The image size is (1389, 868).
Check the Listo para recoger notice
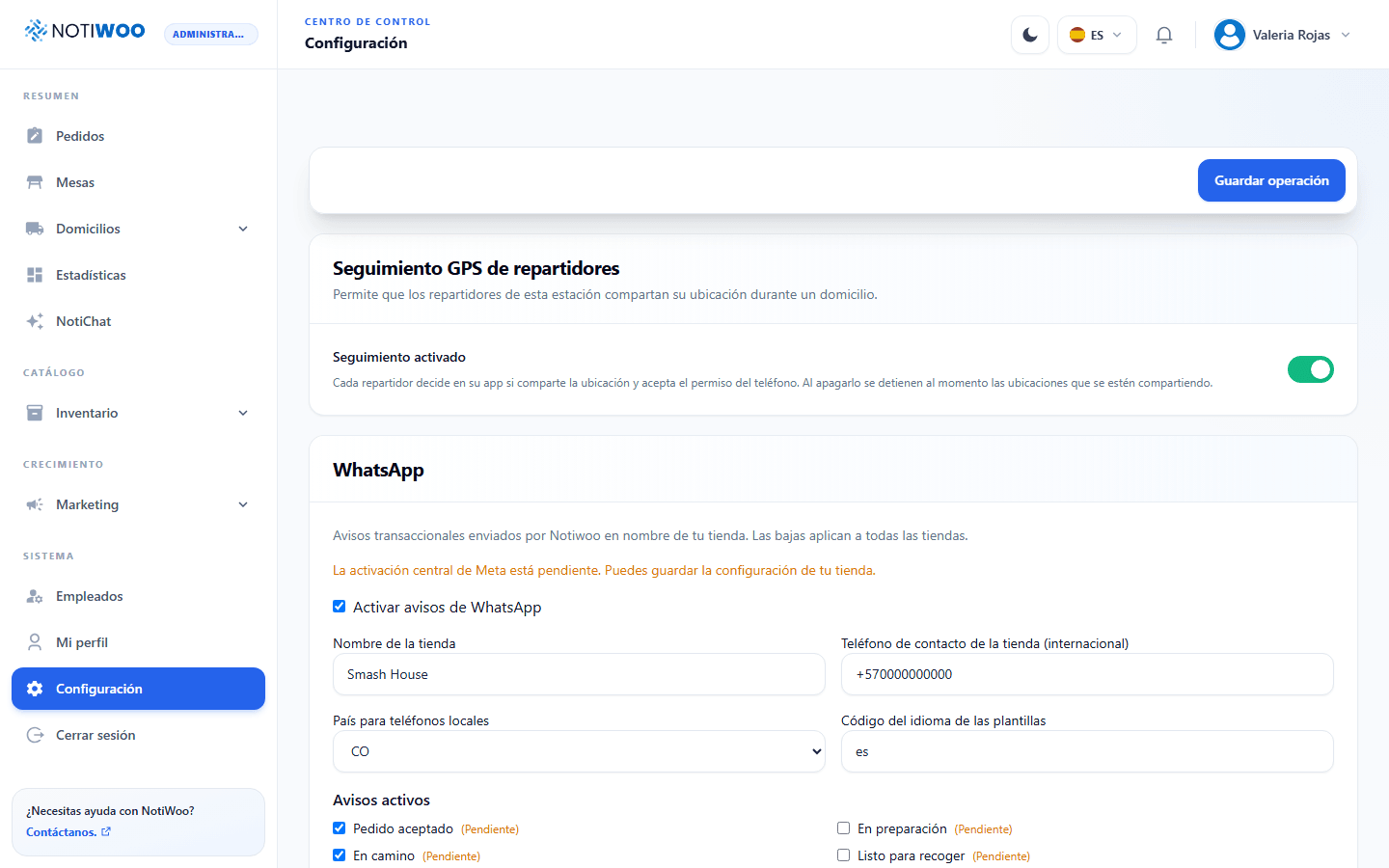click(x=844, y=855)
